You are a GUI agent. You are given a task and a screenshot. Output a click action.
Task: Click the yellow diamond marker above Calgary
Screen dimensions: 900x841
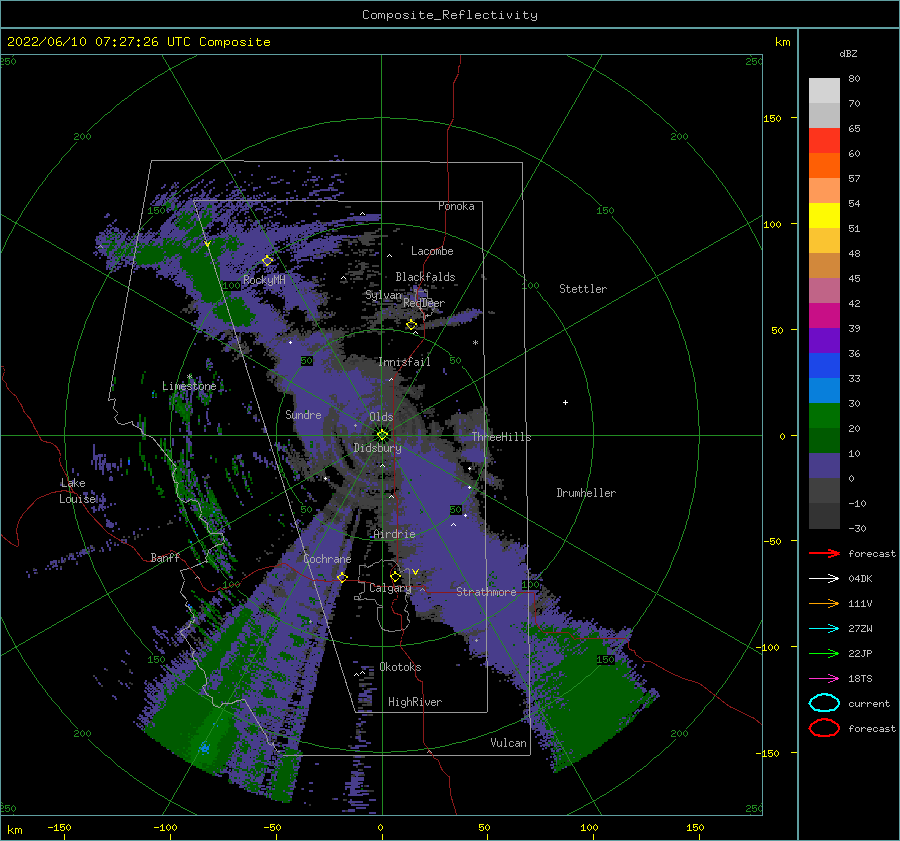point(395,576)
